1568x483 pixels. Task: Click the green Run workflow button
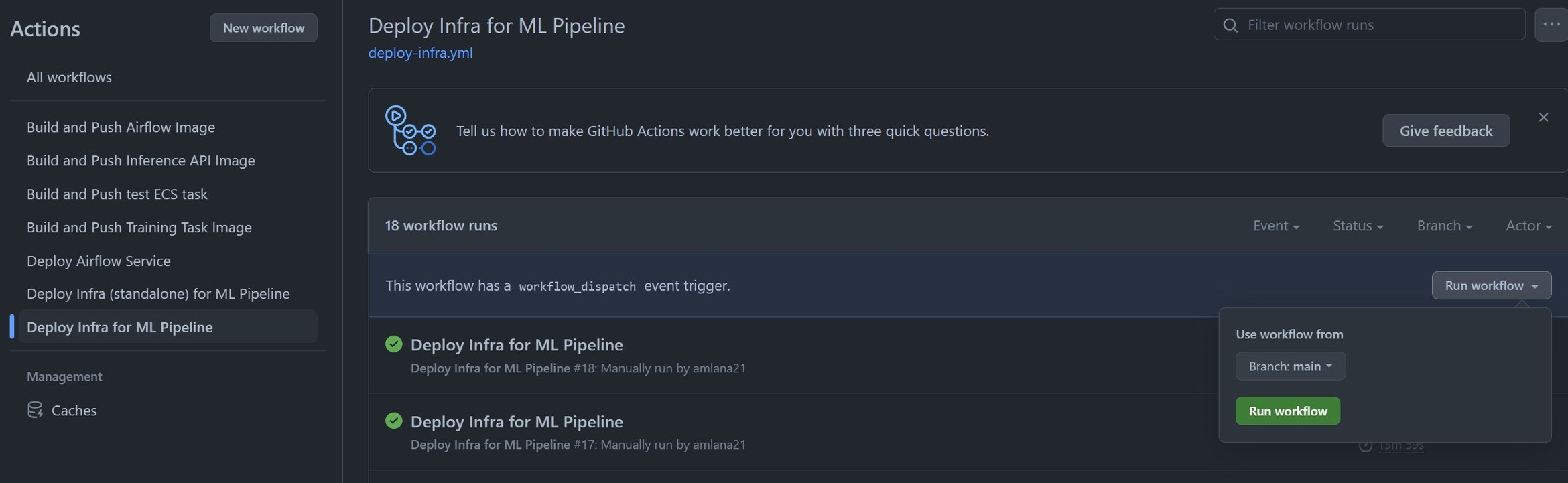coord(1287,411)
